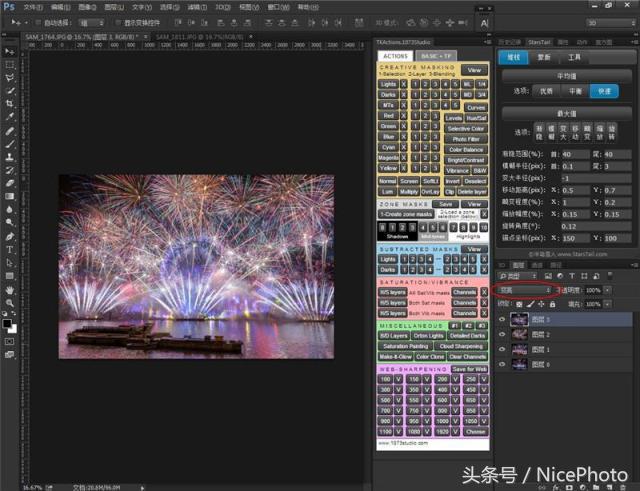The image size is (640, 491).
Task: Filter layers by pixel layer icon
Action: (x=548, y=276)
